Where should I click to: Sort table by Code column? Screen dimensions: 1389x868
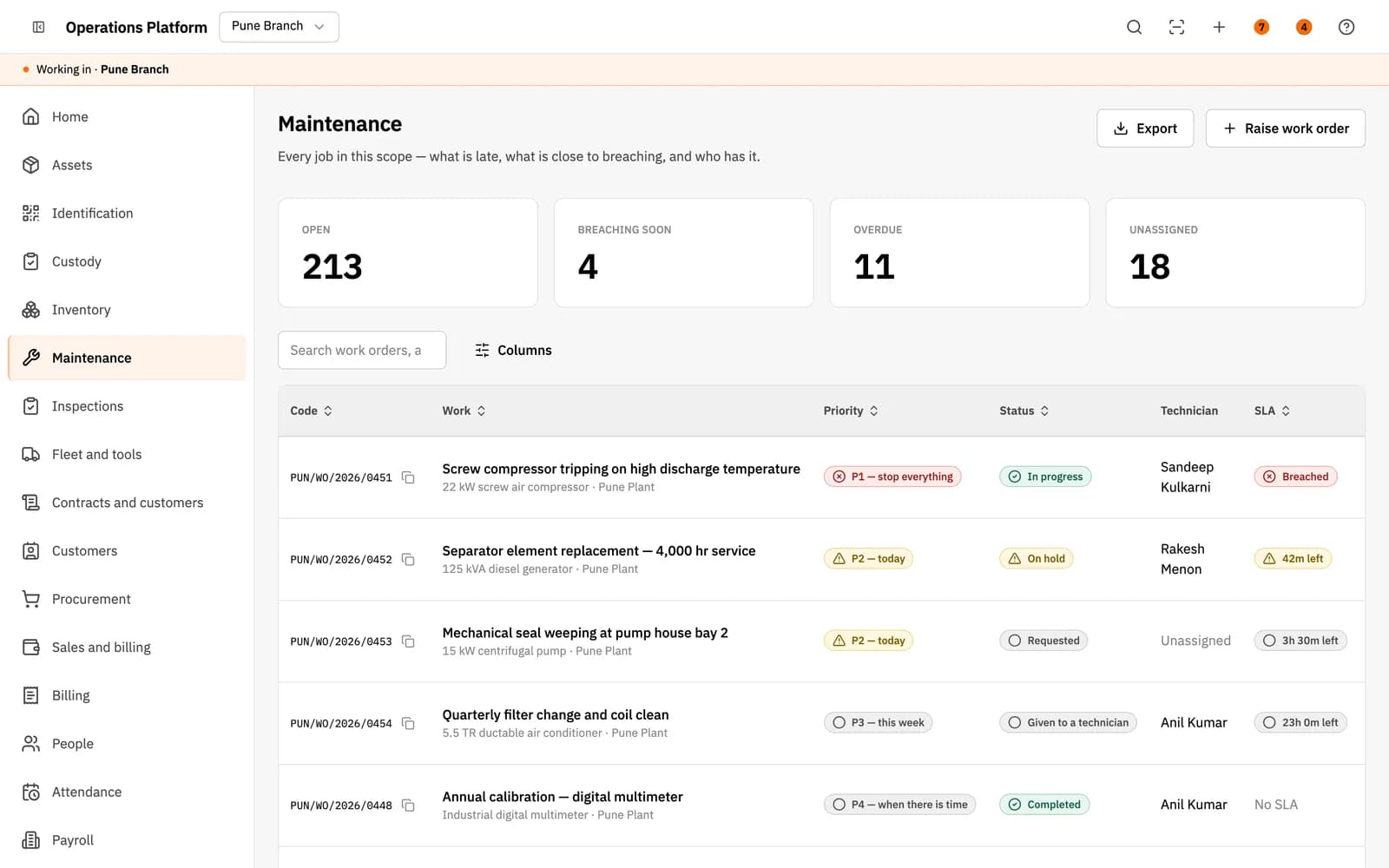311,411
